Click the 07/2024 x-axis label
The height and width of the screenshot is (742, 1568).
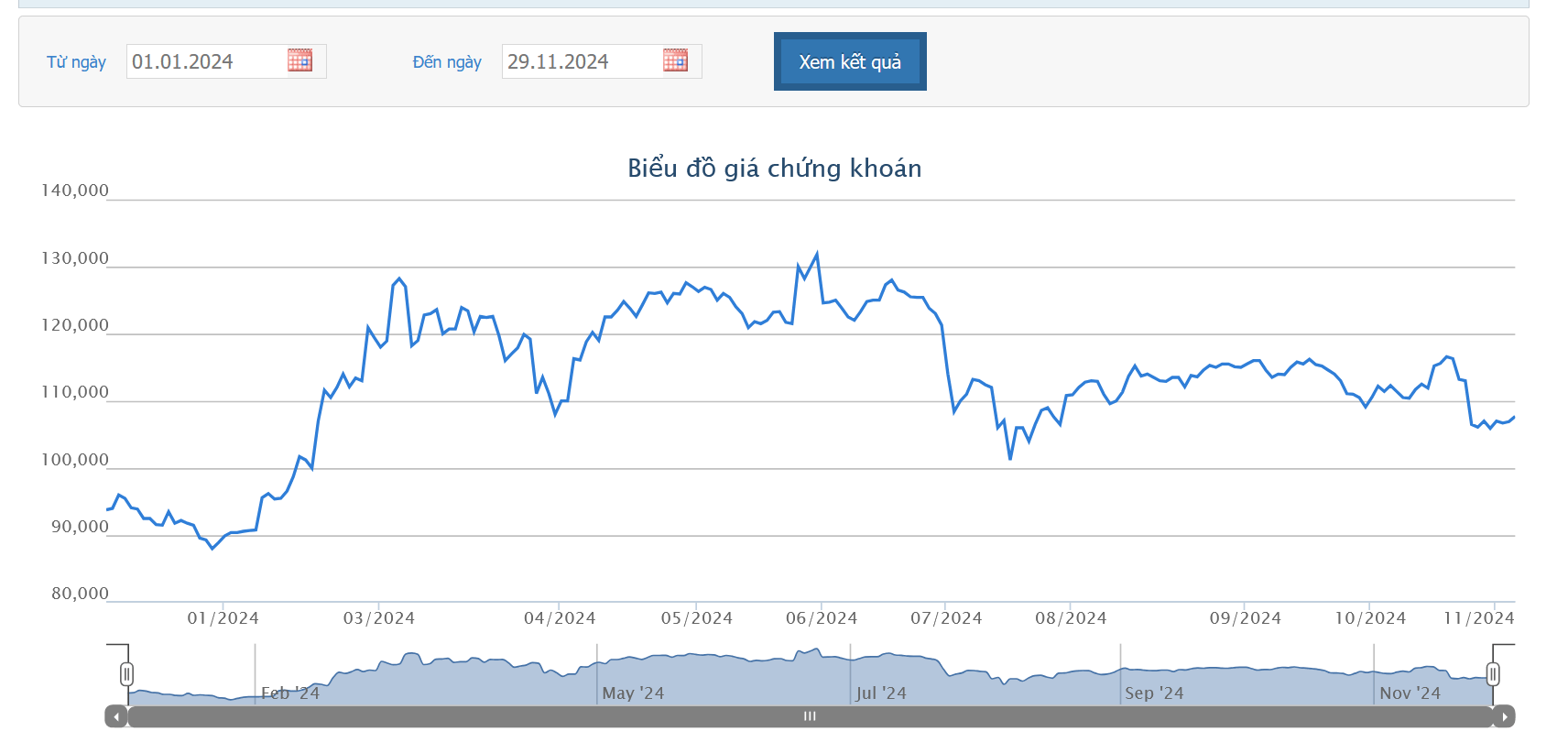[x=946, y=618]
